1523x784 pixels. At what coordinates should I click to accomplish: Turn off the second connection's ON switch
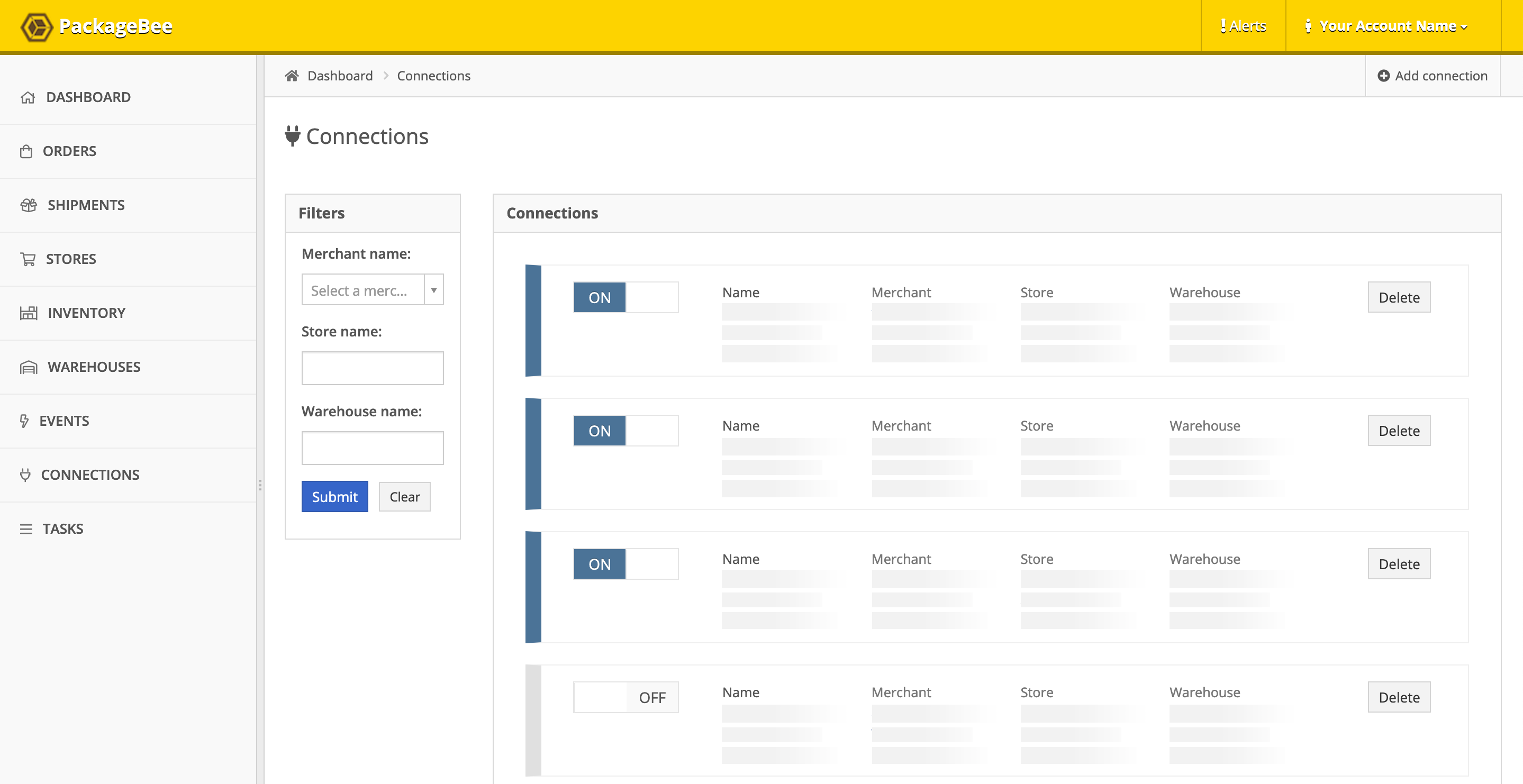(625, 431)
